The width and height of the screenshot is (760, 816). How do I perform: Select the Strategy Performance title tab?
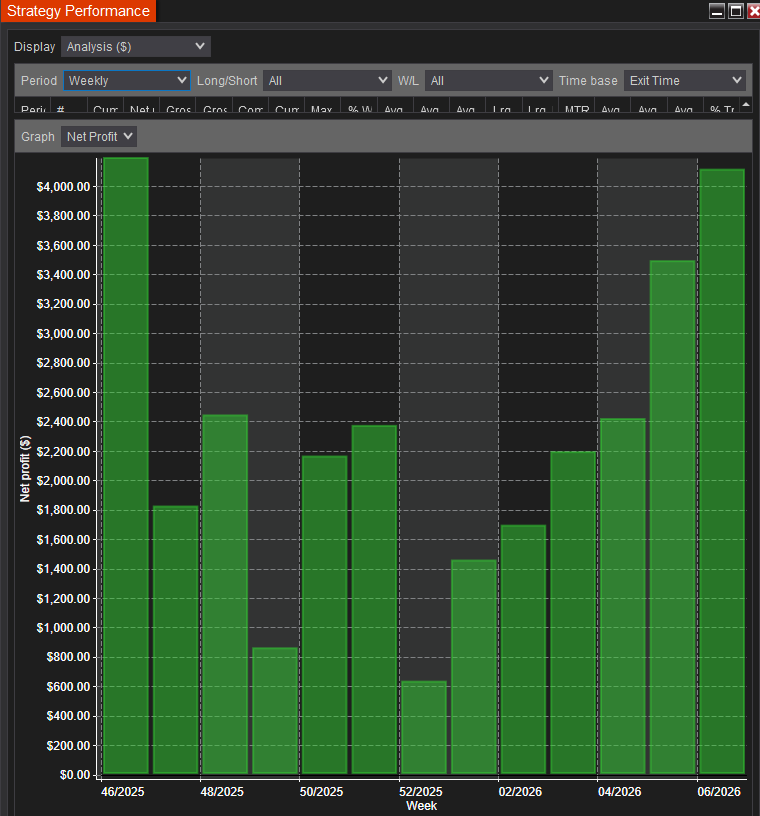click(78, 12)
